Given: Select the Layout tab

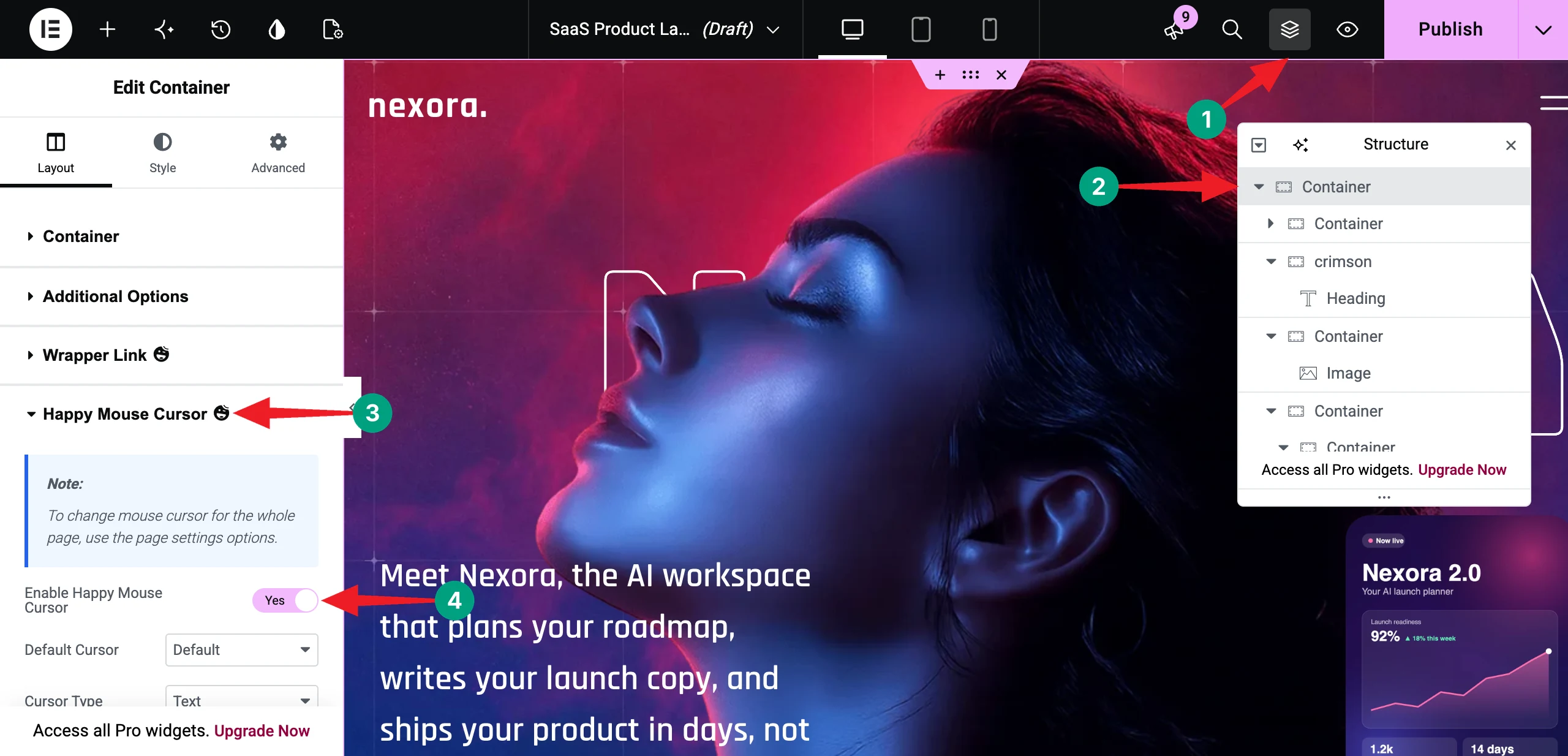Looking at the screenshot, I should 56,153.
